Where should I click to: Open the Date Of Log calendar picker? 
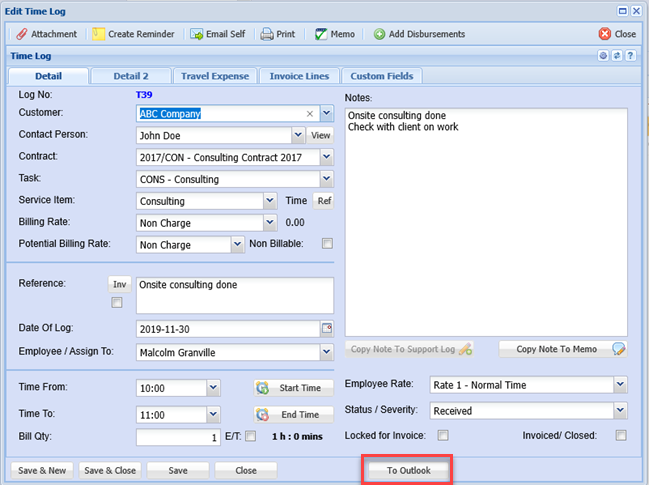point(326,328)
